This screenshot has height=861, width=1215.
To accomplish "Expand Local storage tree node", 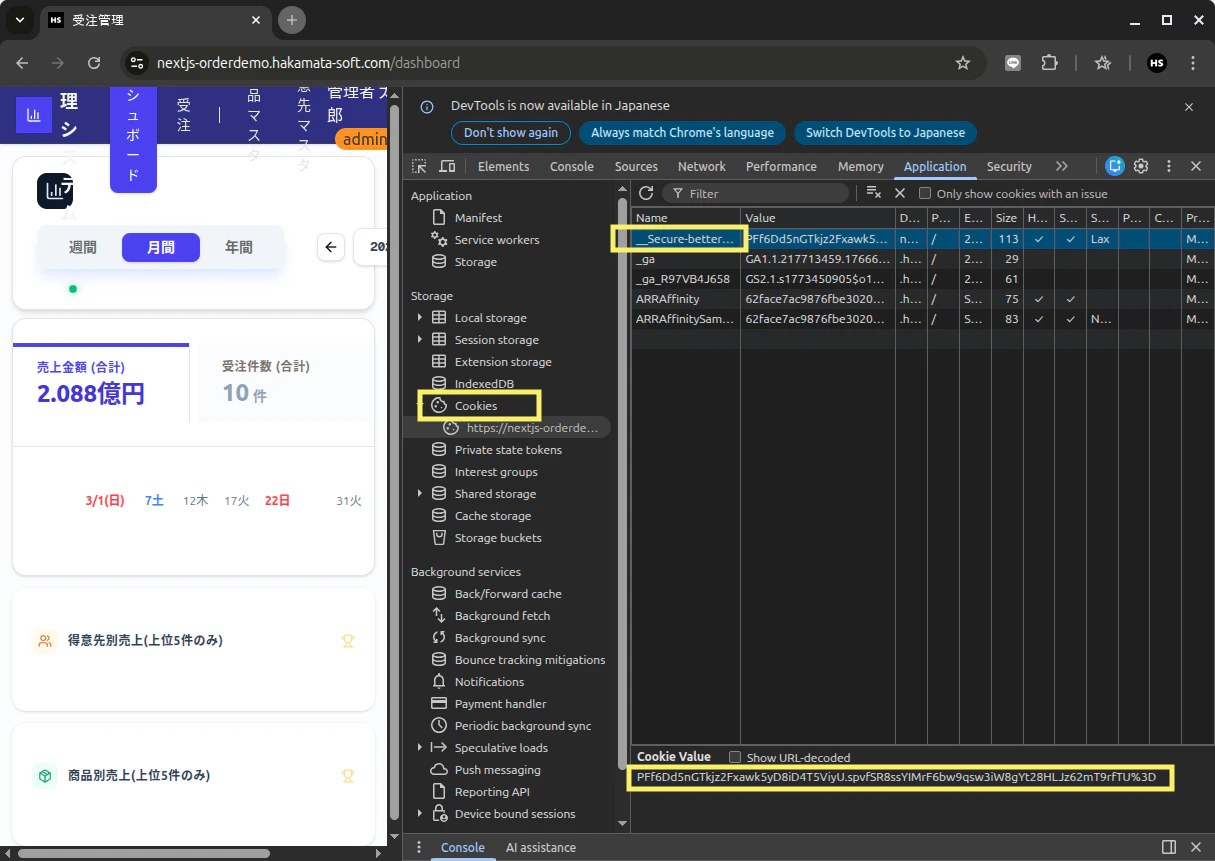I will coord(420,318).
